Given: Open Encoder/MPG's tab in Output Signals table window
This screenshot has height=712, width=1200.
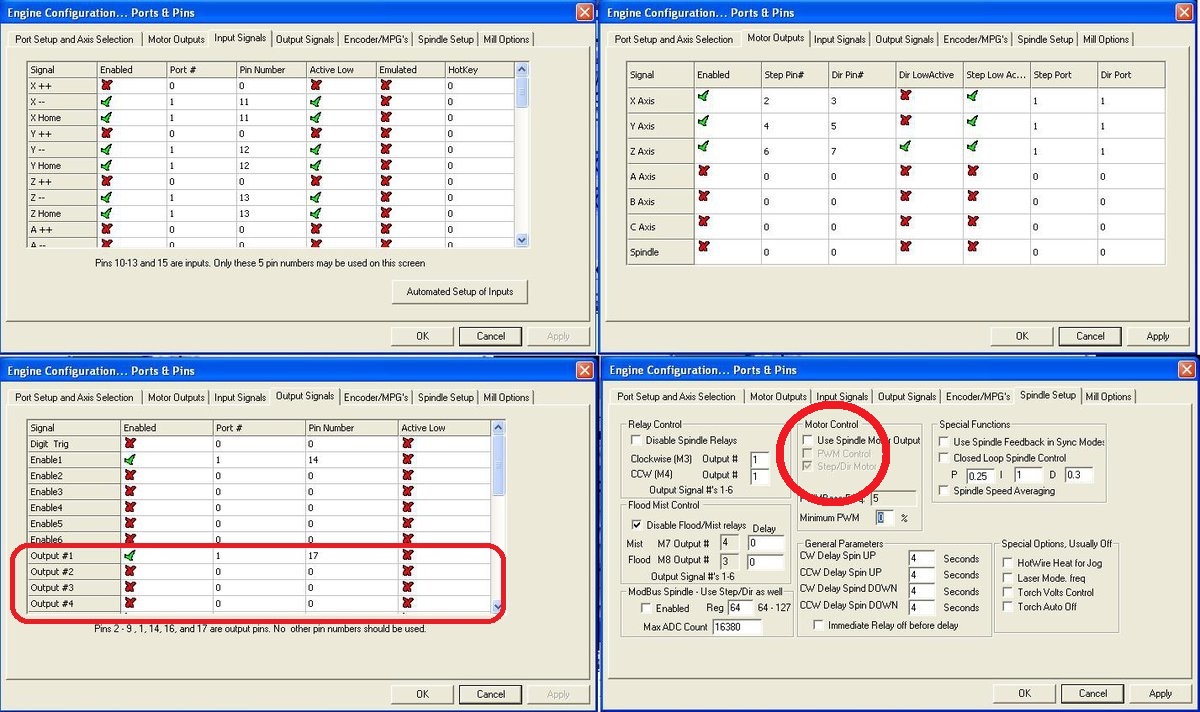Looking at the screenshot, I should tap(377, 397).
